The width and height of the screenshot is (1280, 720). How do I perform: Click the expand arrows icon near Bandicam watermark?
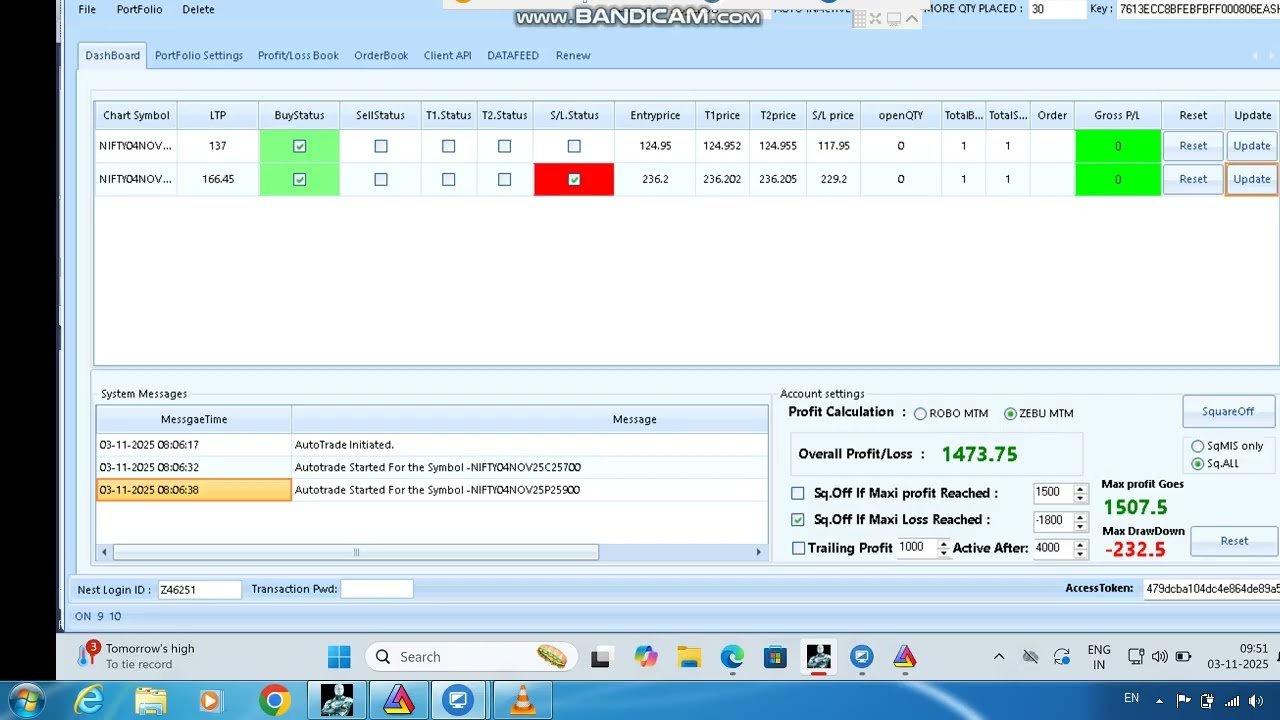[x=875, y=18]
